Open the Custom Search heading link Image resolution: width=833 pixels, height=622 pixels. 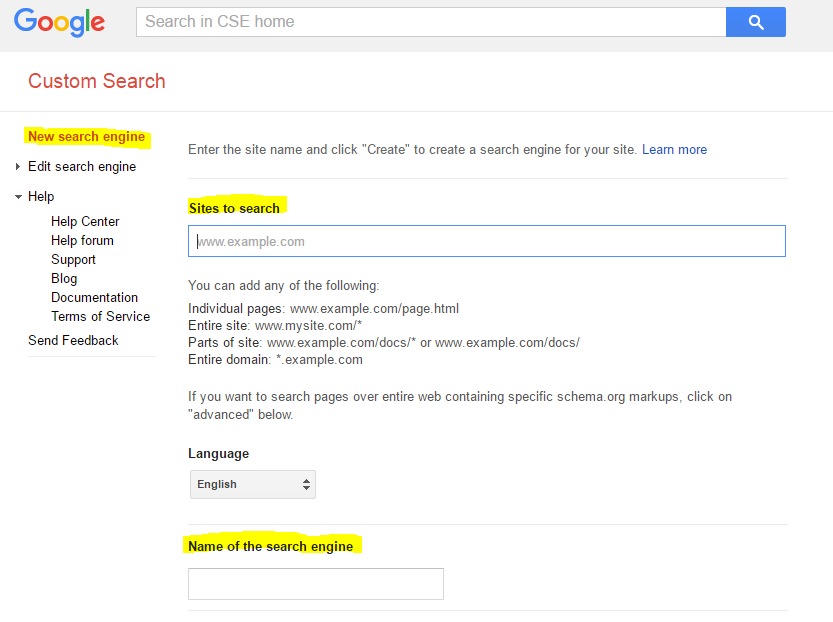[x=97, y=81]
